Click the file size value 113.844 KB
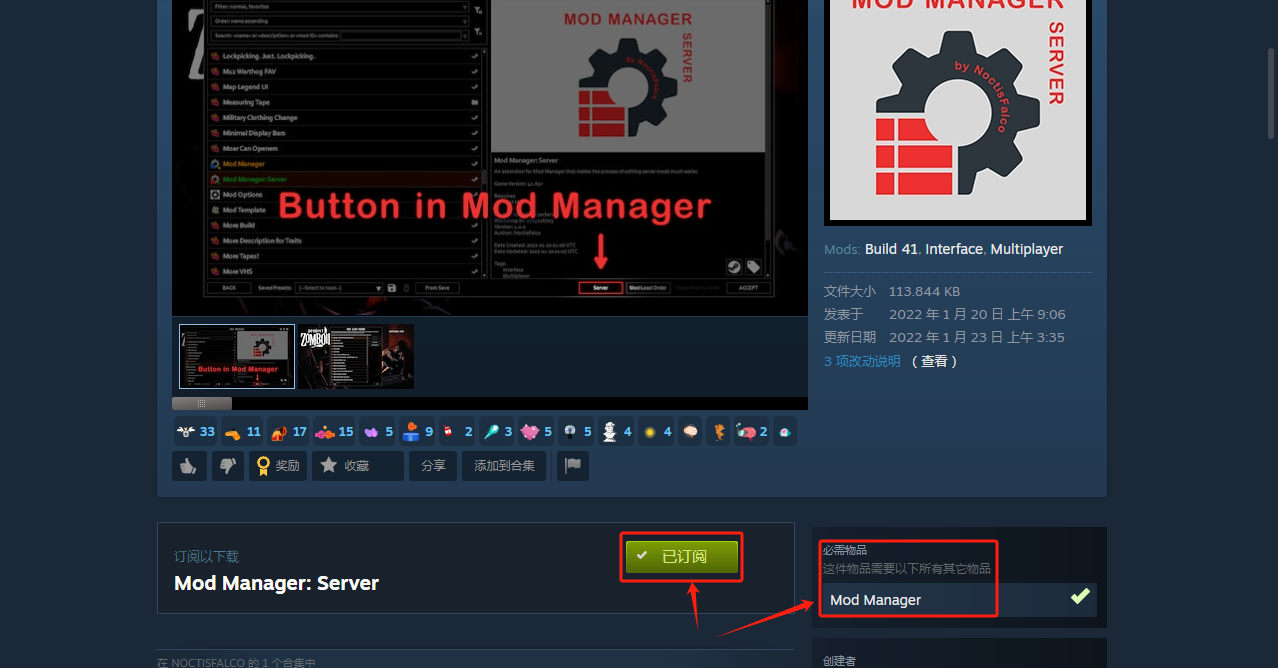This screenshot has width=1278, height=668. (924, 291)
